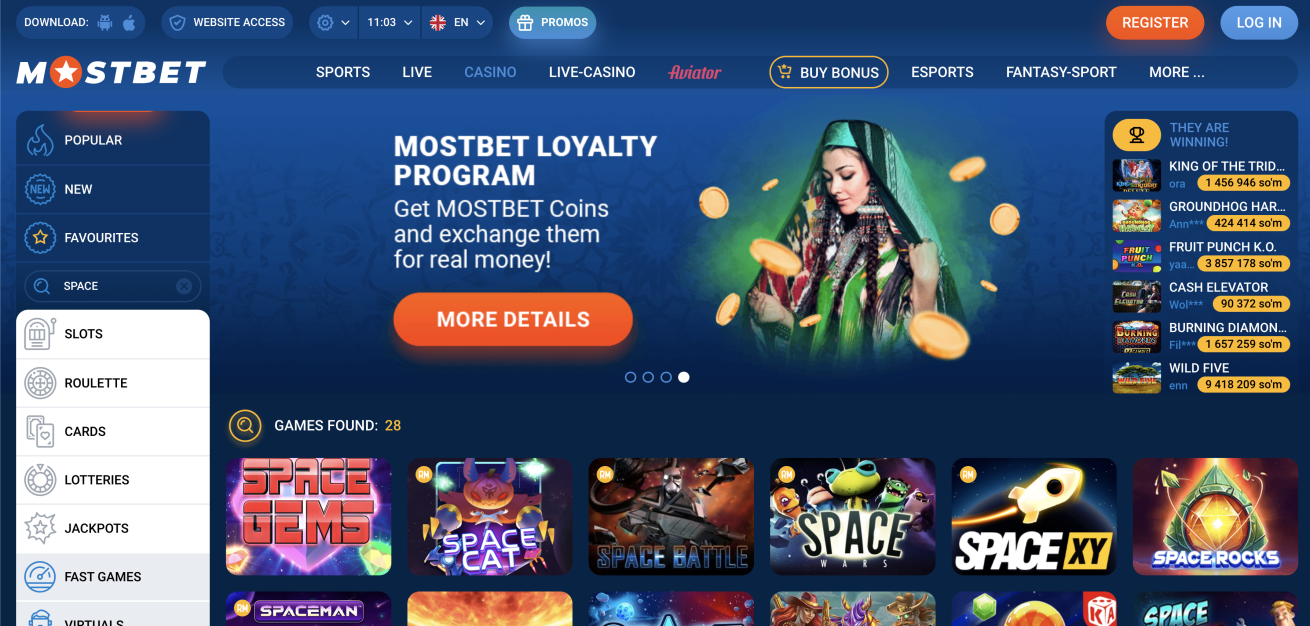Switch to the third banner carousel dot
This screenshot has width=1310, height=626.
(x=666, y=377)
